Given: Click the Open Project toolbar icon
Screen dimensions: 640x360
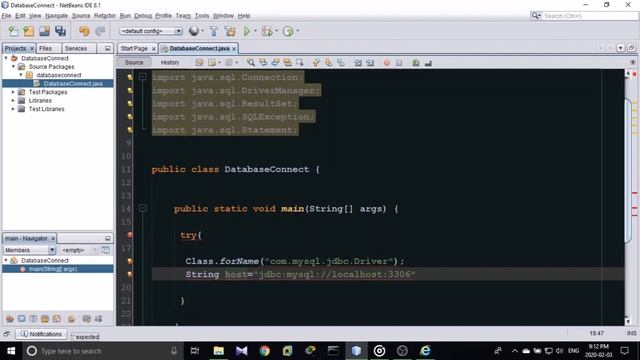Looking at the screenshot, I should tap(44, 31).
